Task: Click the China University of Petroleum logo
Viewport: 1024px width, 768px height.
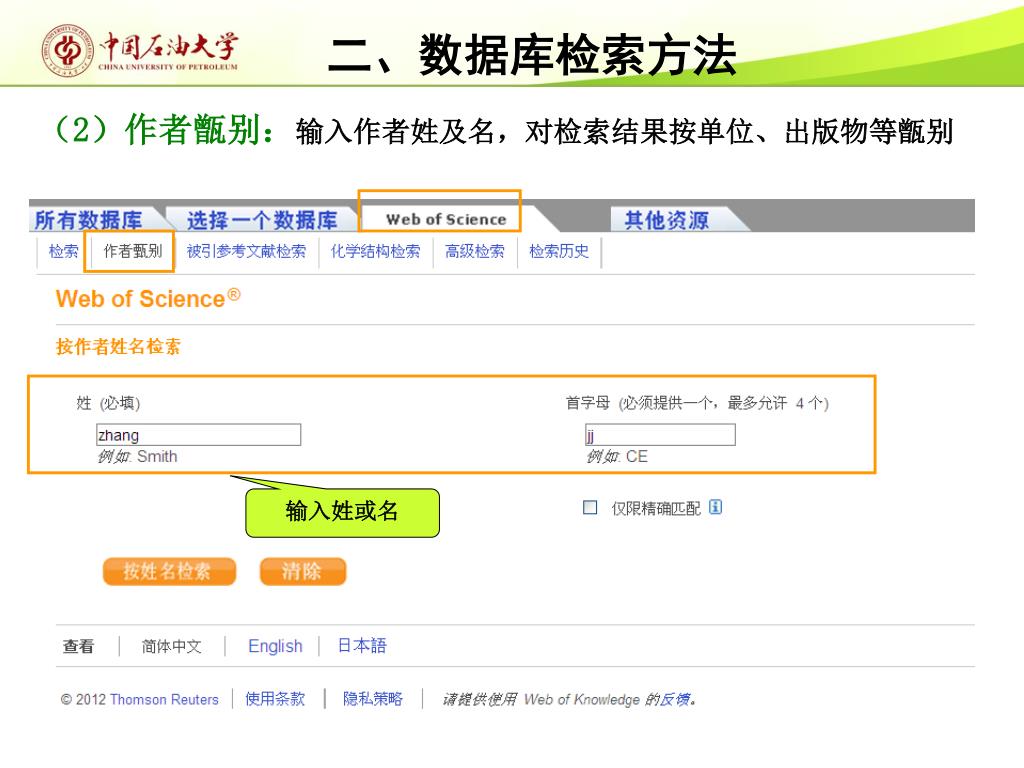Action: (140, 51)
